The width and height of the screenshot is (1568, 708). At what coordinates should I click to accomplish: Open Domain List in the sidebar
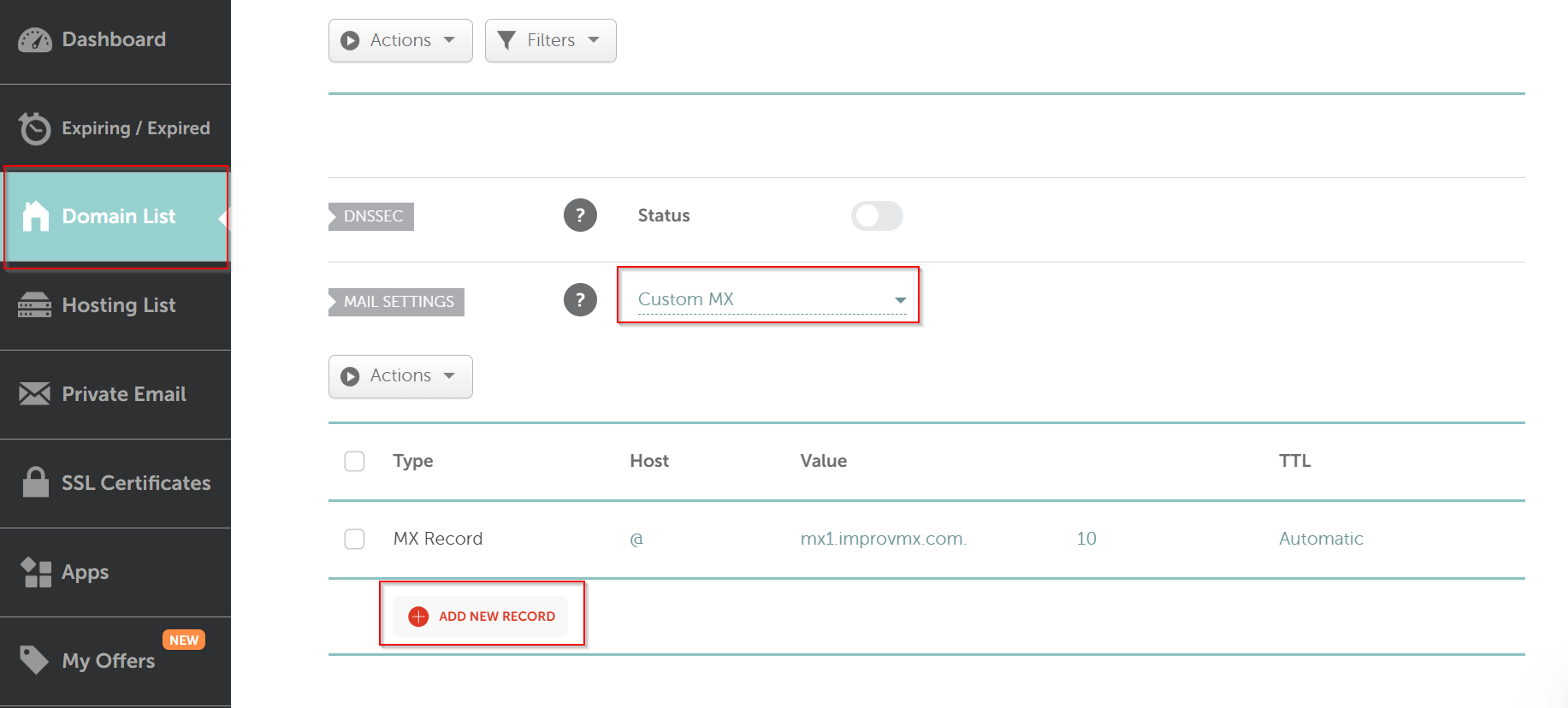[118, 217]
